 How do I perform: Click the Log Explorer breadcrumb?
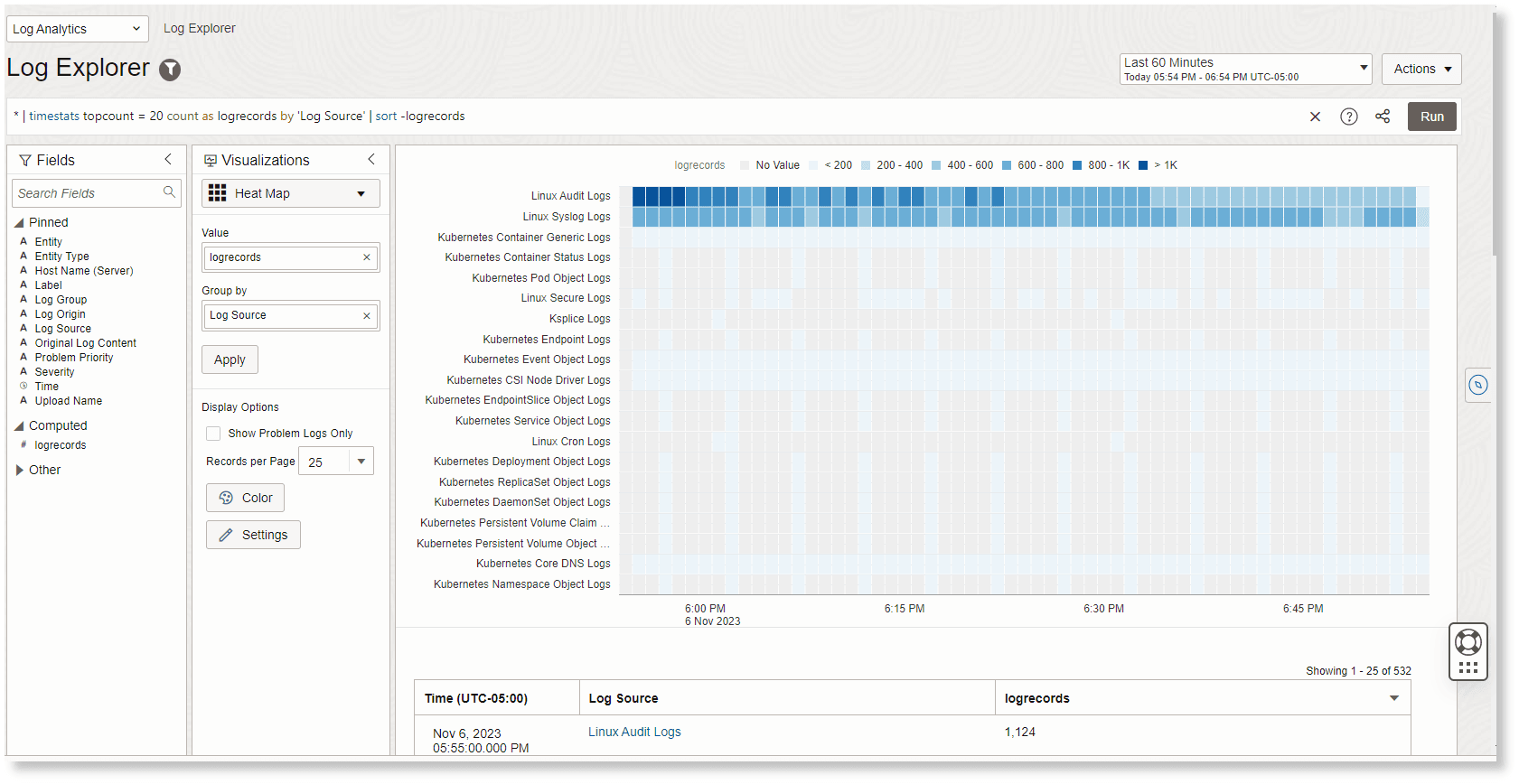[x=199, y=28]
